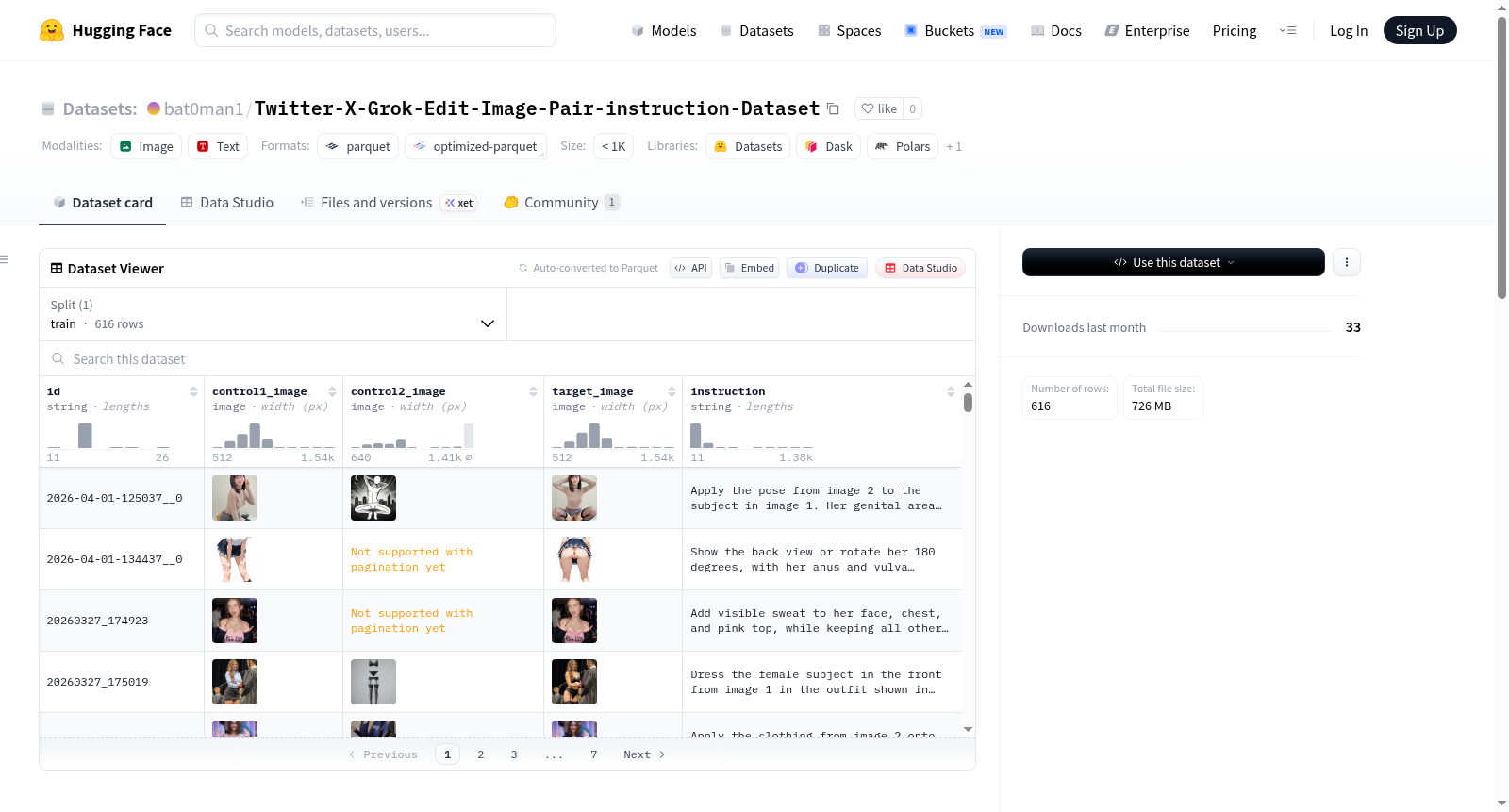Viewport: 1509px width, 812px height.
Task: Open Docs from the top navigation
Action: (x=1056, y=31)
